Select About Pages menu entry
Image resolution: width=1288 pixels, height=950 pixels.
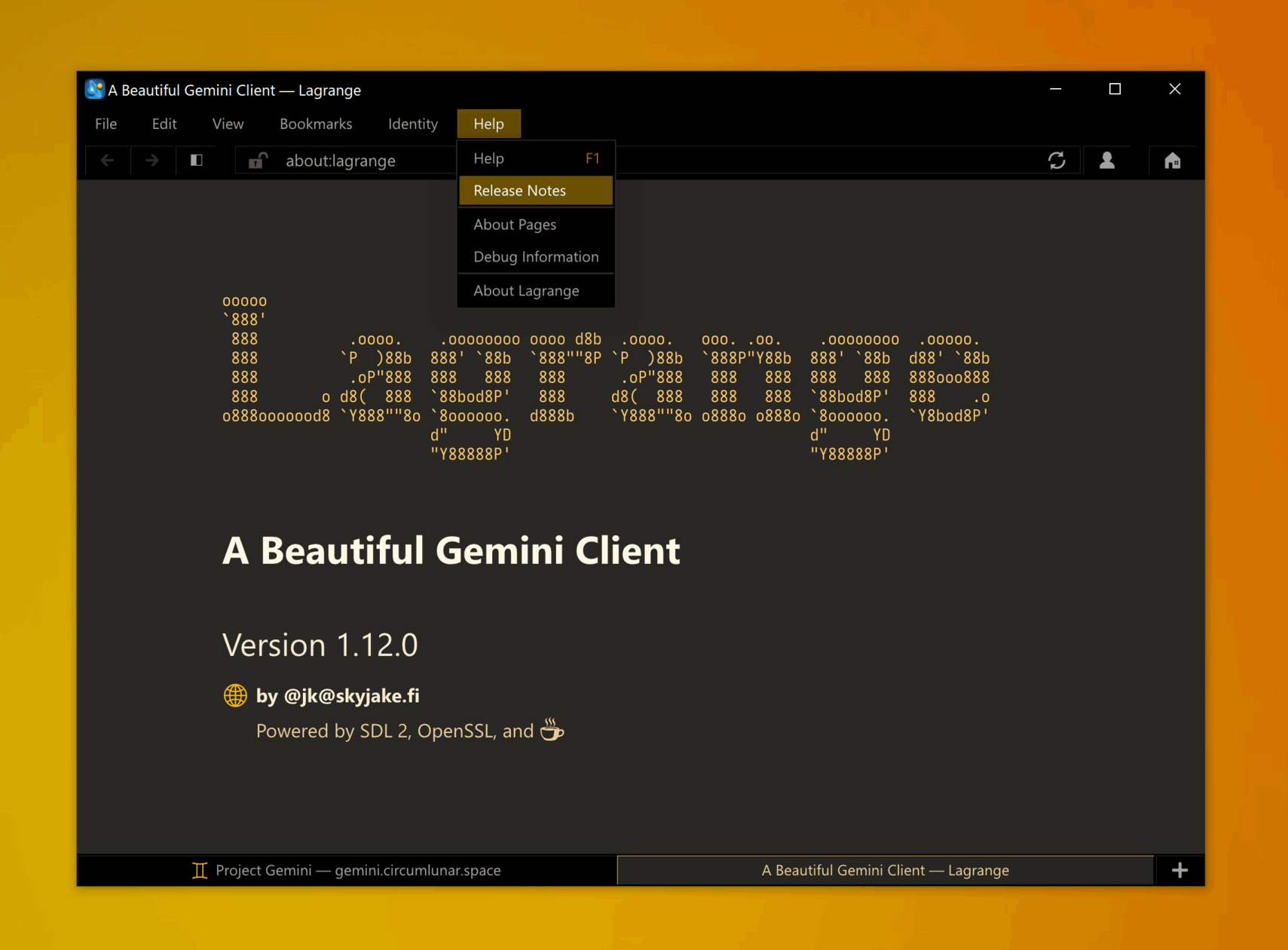[536, 225]
